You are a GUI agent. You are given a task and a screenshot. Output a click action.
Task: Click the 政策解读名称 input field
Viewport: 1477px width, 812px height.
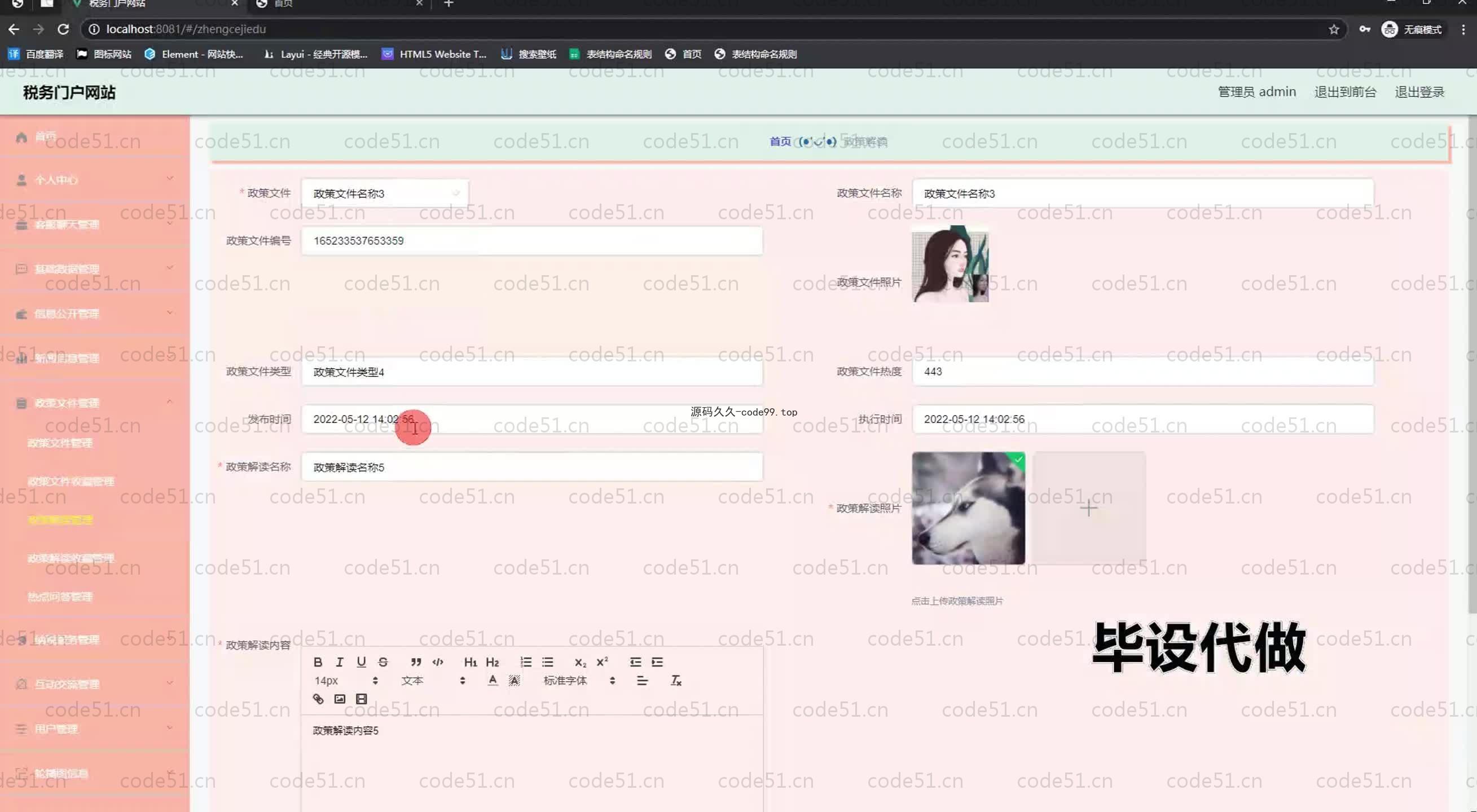click(x=531, y=467)
